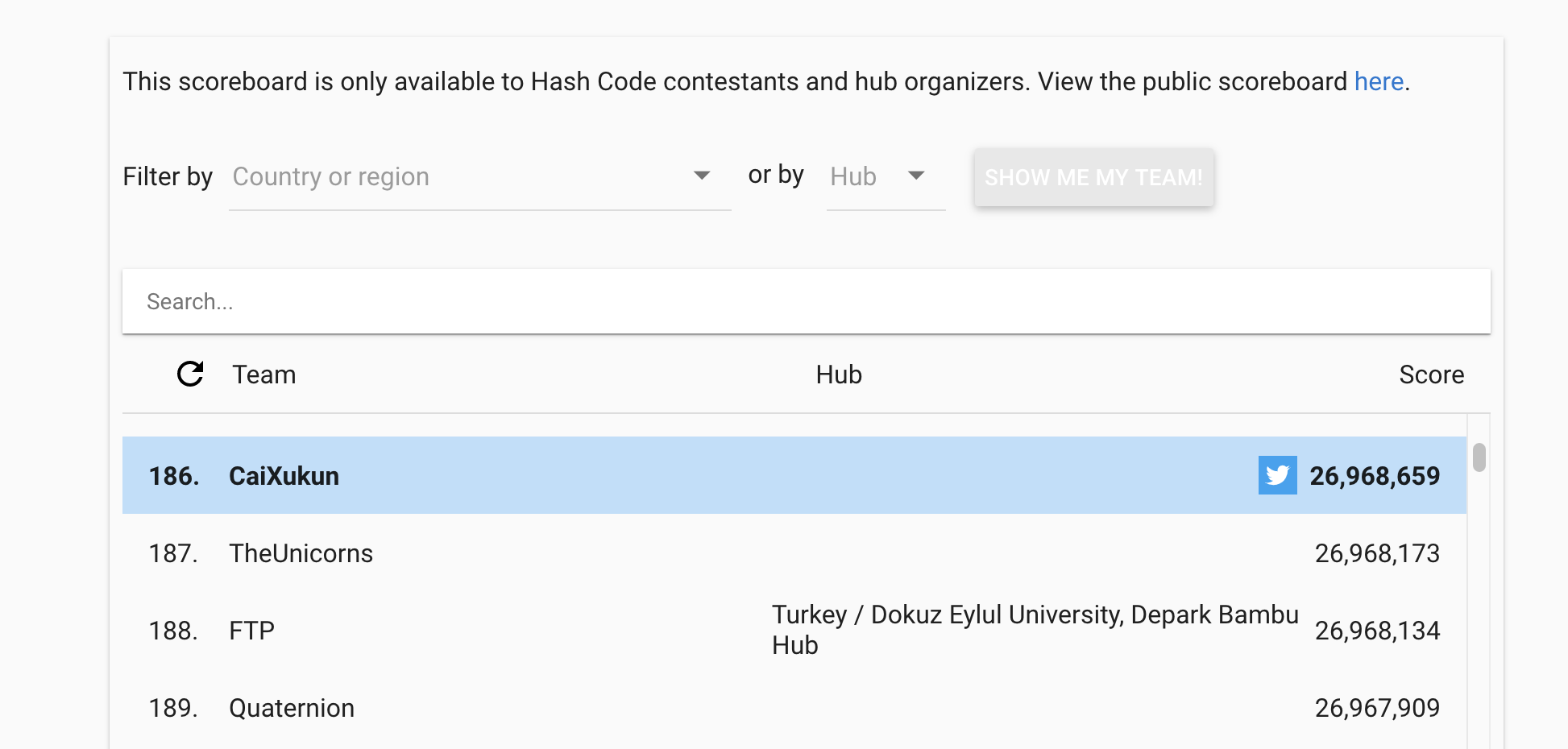Share CaiXukun score via Twitter icon

[x=1277, y=475]
